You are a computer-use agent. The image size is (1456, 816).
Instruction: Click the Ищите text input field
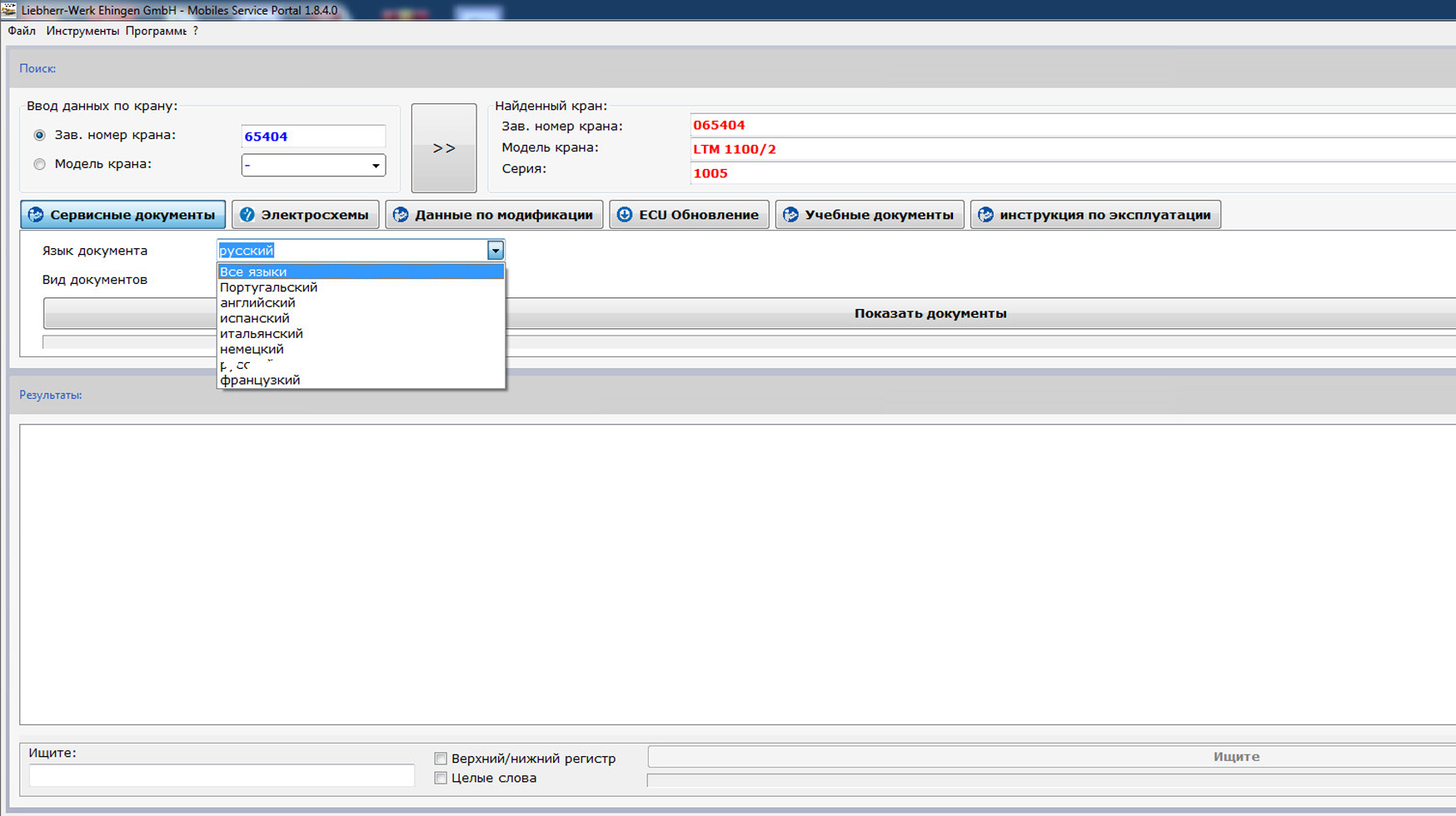[x=222, y=775]
